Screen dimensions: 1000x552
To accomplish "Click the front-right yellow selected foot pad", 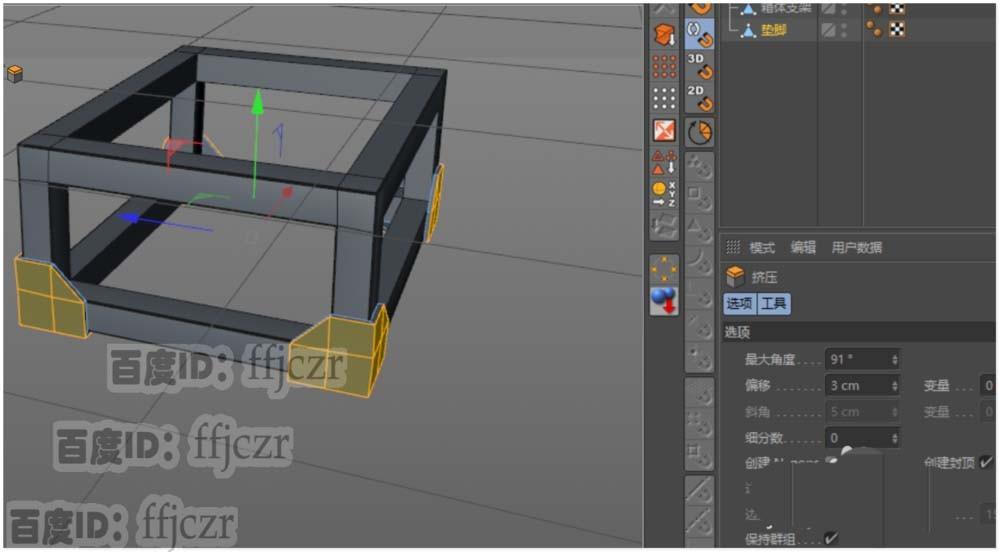I will [339, 352].
